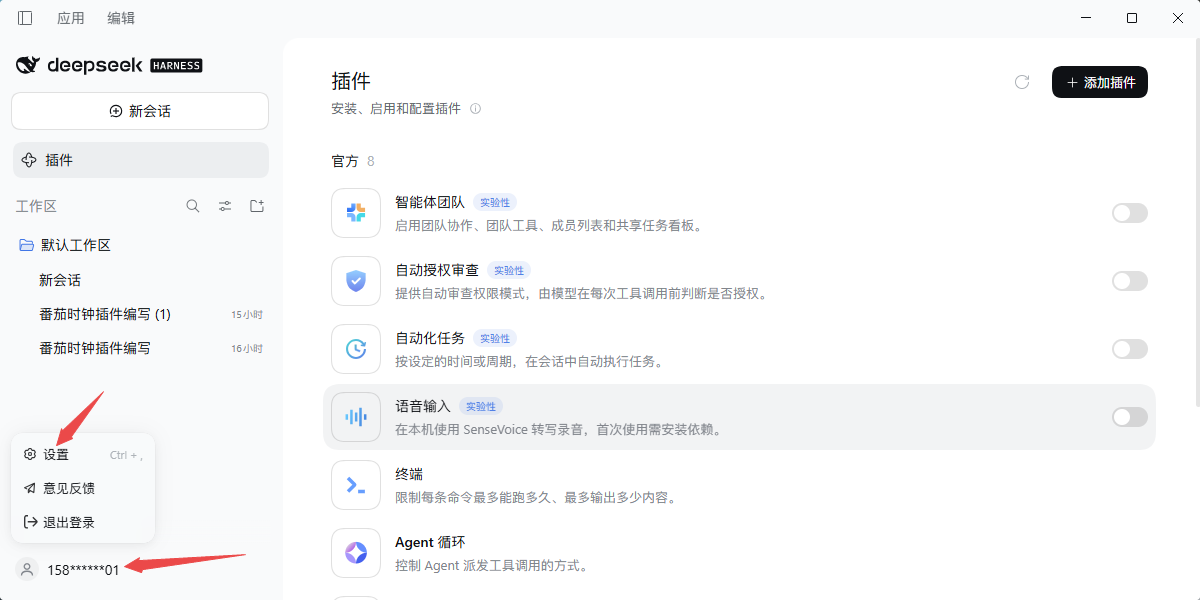
Task: Click the 自动化任务 clock icon
Action: click(356, 349)
